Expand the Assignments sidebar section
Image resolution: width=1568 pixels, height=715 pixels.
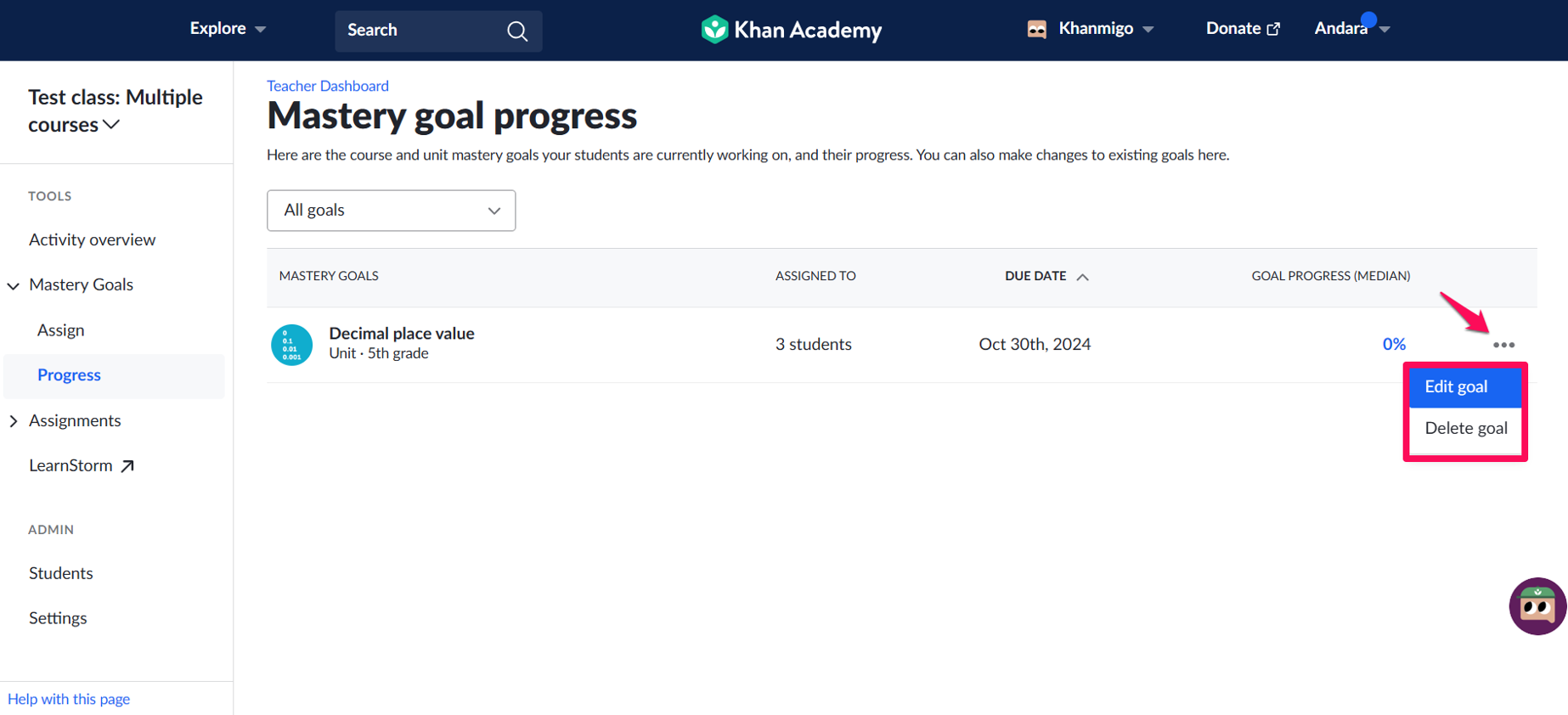(14, 421)
